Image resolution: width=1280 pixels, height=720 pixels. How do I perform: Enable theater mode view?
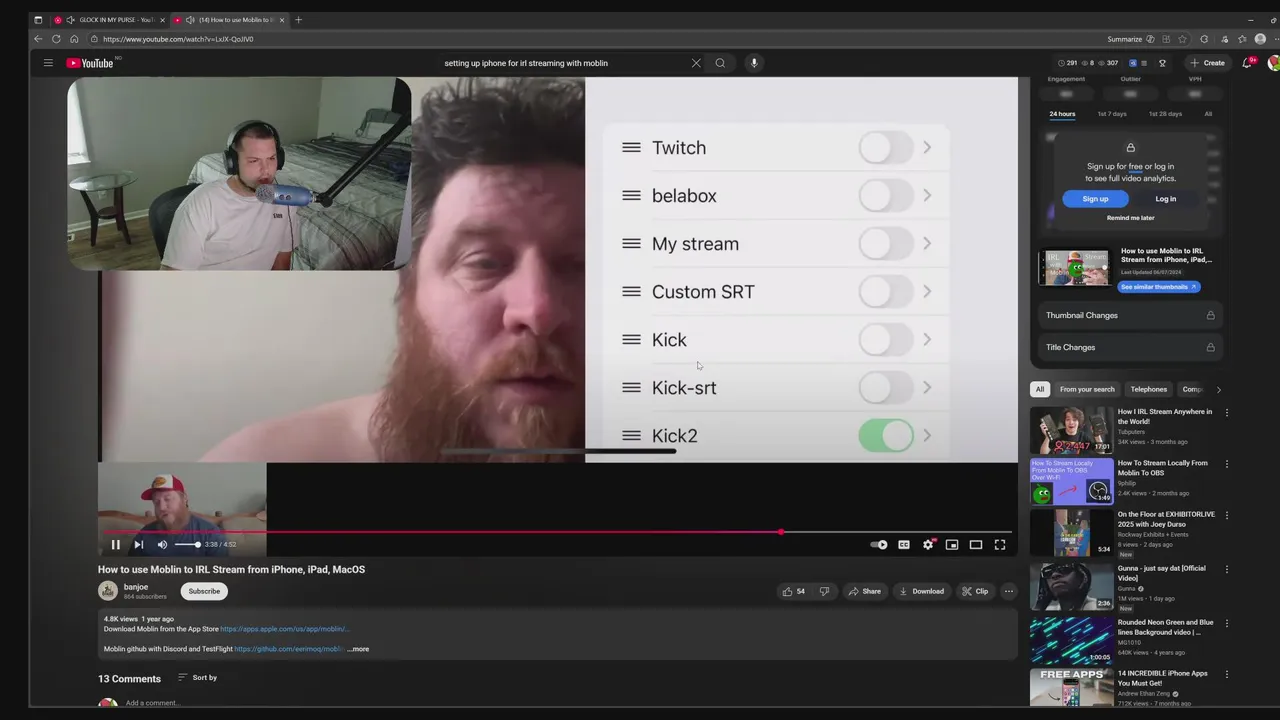(976, 545)
